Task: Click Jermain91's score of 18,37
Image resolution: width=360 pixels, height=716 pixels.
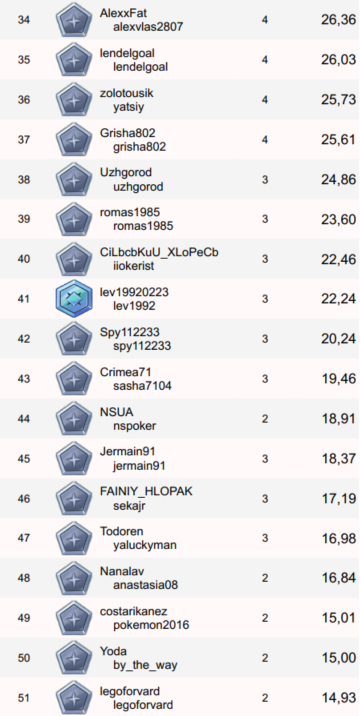Action: [339, 459]
